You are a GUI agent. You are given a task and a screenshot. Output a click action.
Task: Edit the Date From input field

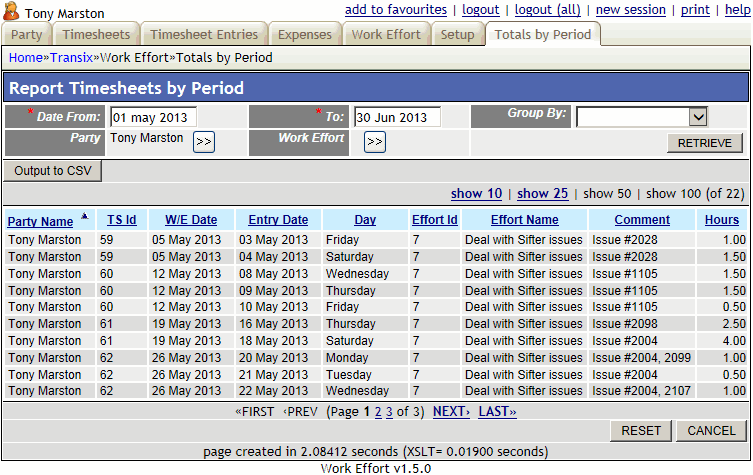tap(153, 117)
